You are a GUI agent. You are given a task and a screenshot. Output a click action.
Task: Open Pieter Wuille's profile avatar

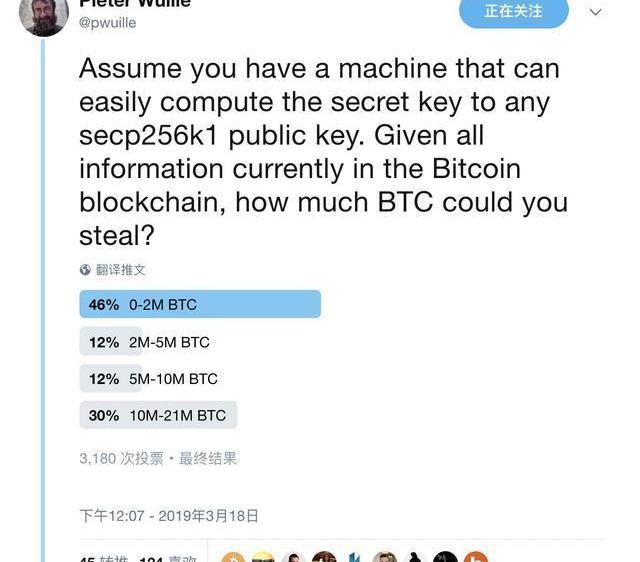click(x=44, y=16)
